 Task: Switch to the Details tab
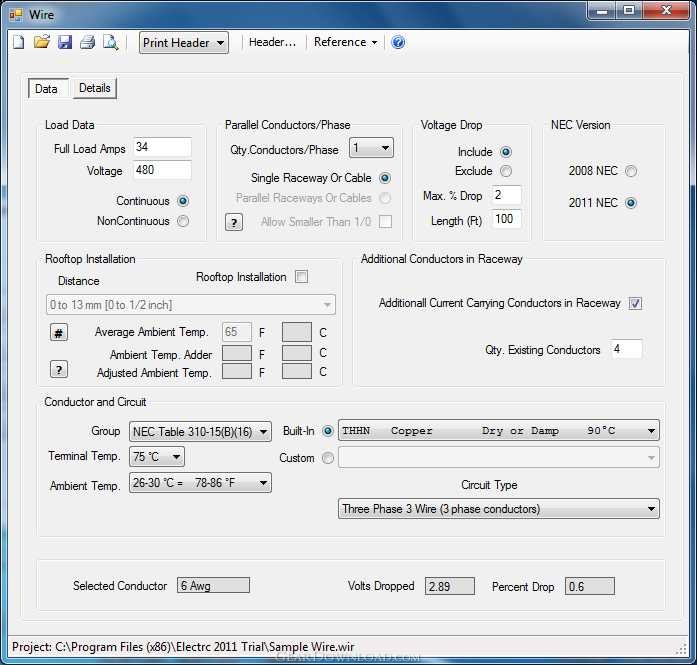point(95,88)
